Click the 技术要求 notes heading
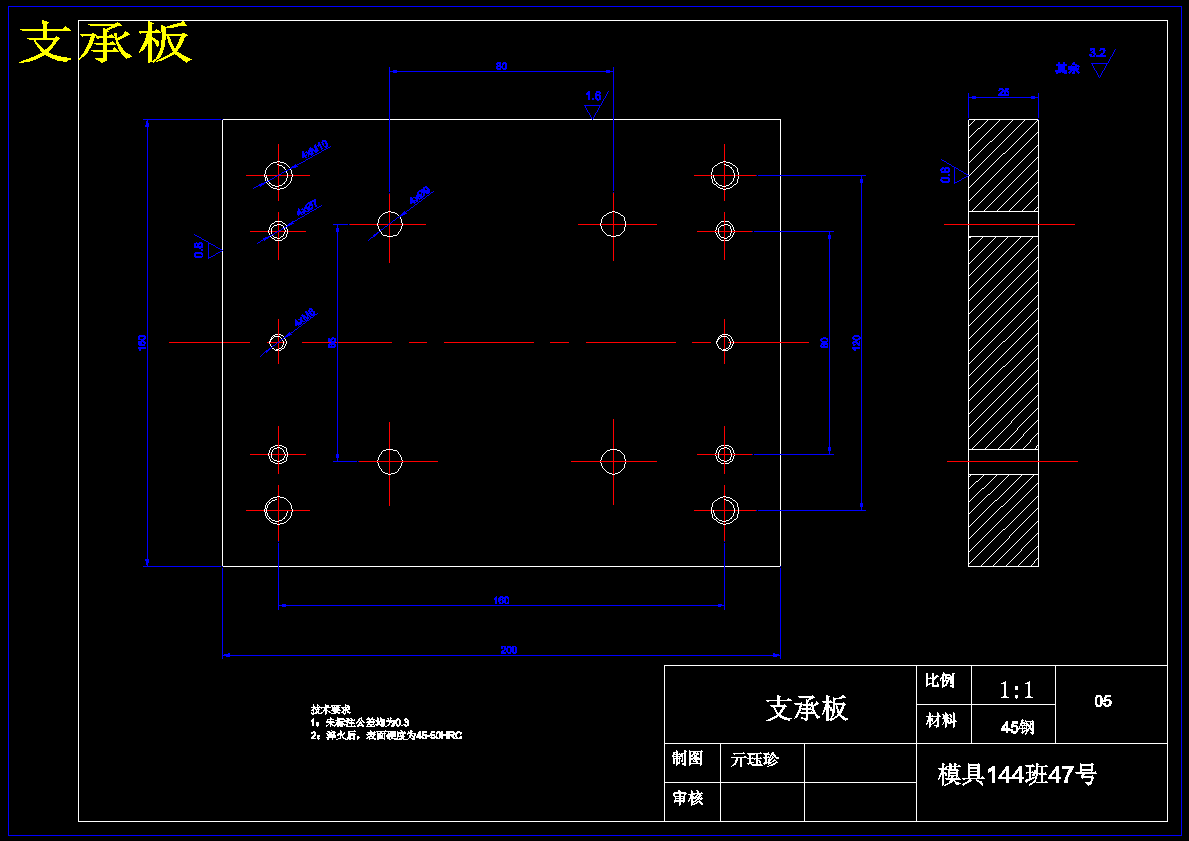The image size is (1189, 841). click(331, 710)
